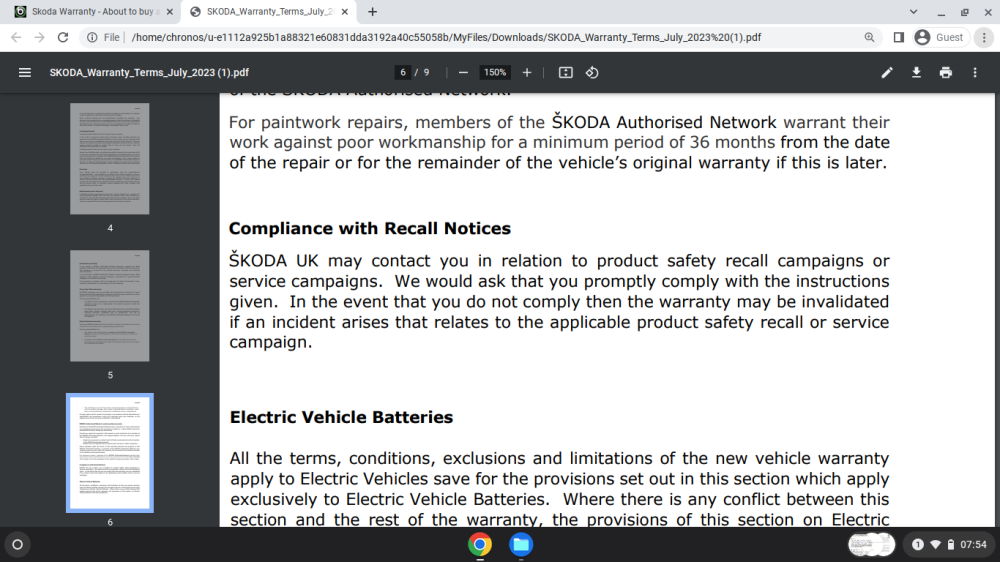Edit the current page number field
The height and width of the screenshot is (562, 1000).
pyautogui.click(x=402, y=73)
